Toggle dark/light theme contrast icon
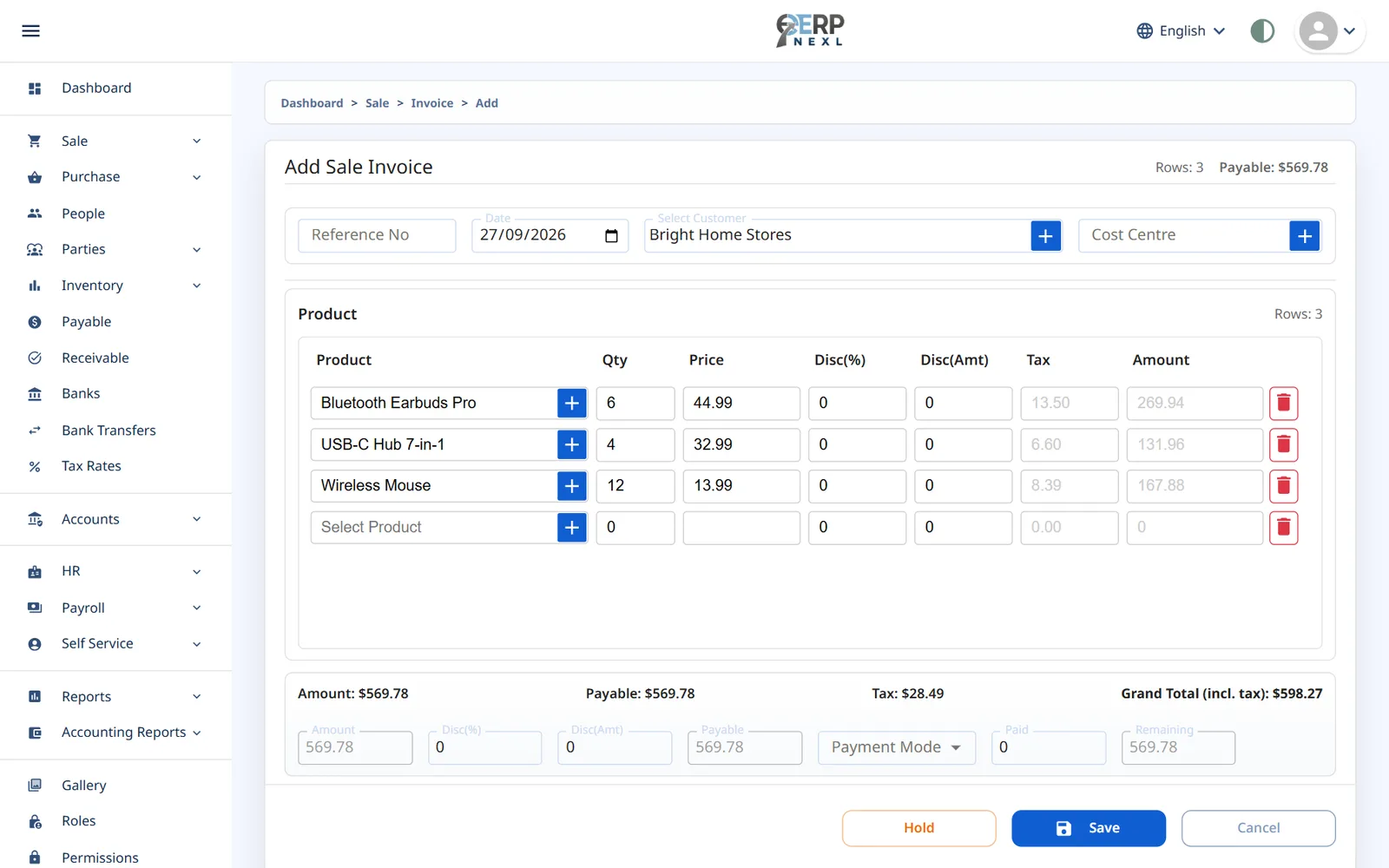The height and width of the screenshot is (868, 1389). pos(1262,31)
